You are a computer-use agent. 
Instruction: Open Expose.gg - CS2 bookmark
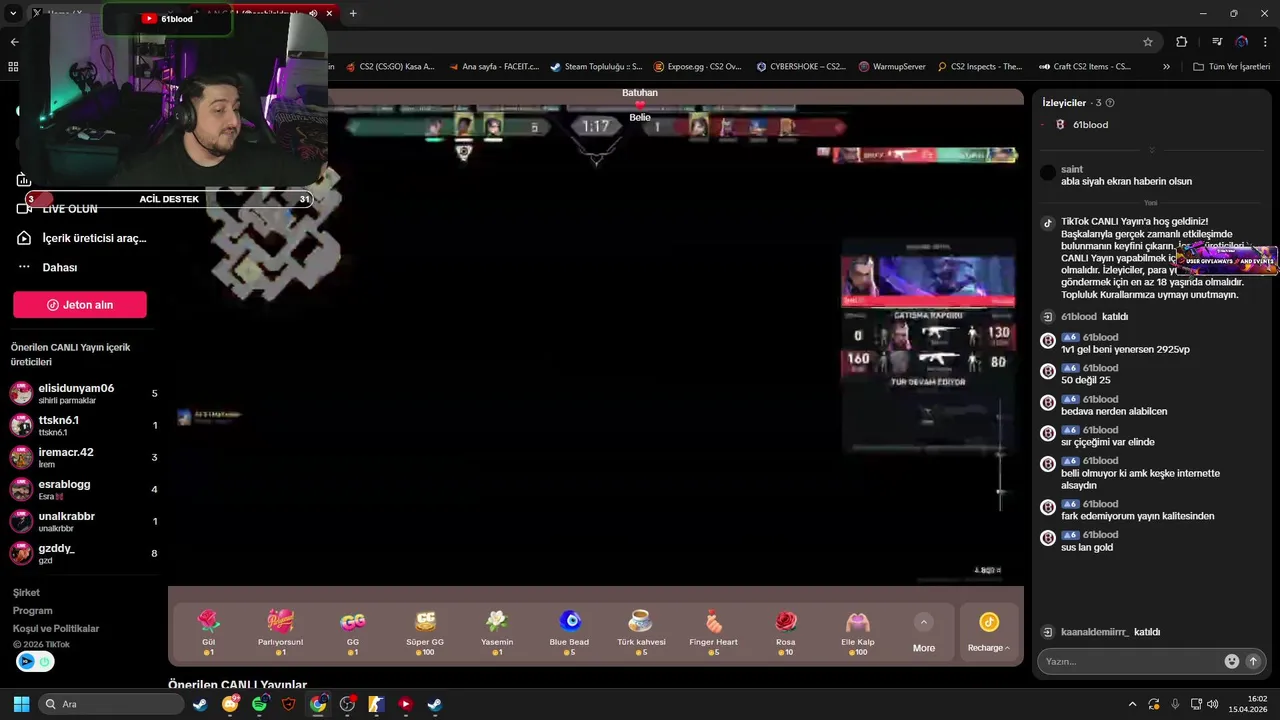(x=698, y=67)
